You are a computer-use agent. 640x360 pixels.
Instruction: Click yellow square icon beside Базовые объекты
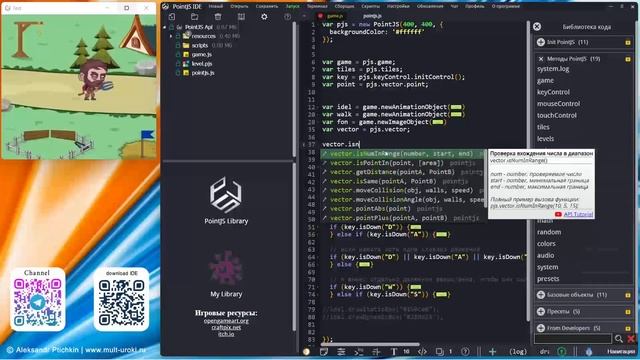pos(628,295)
